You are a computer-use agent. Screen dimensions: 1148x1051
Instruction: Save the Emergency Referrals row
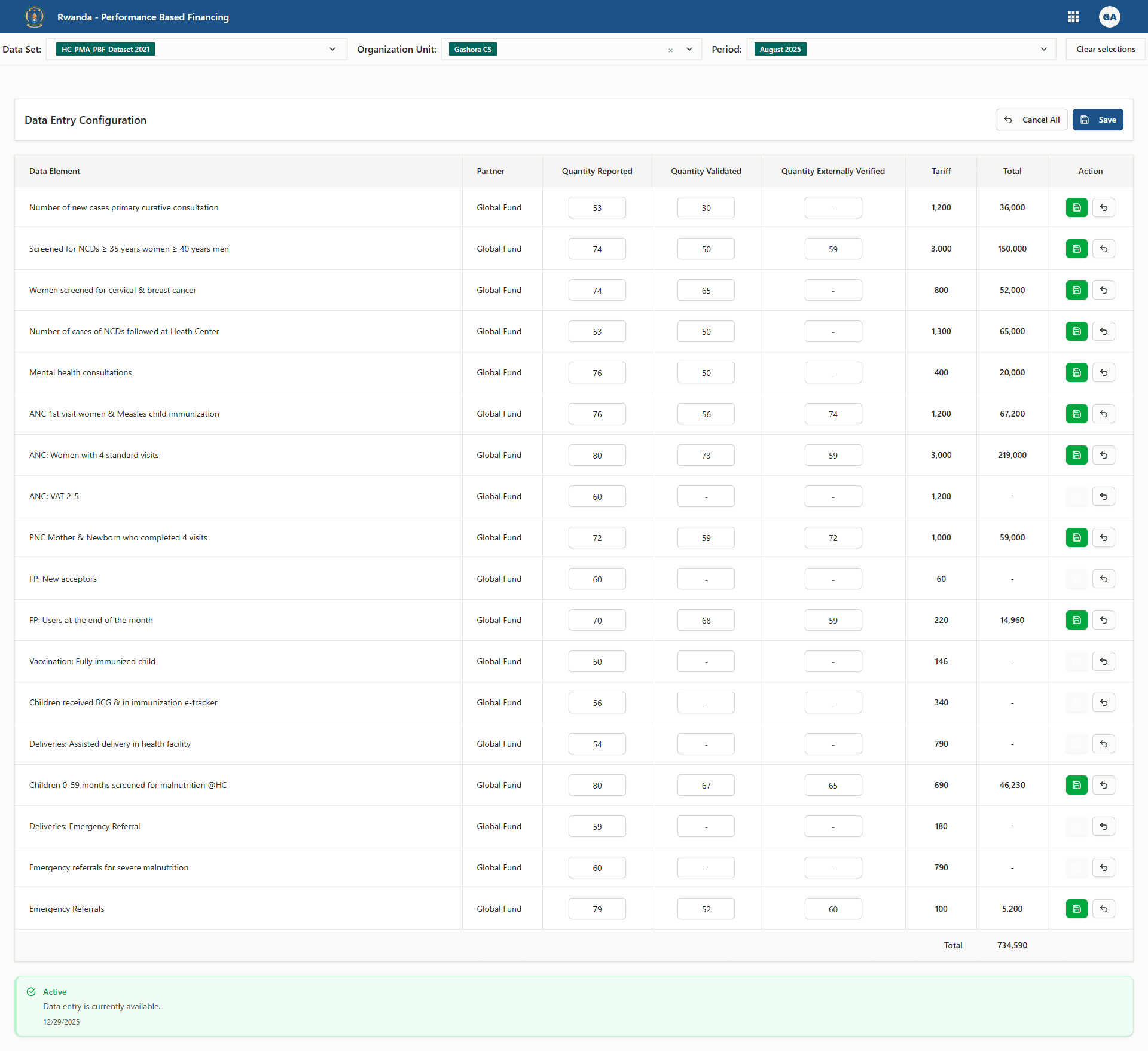point(1076,909)
